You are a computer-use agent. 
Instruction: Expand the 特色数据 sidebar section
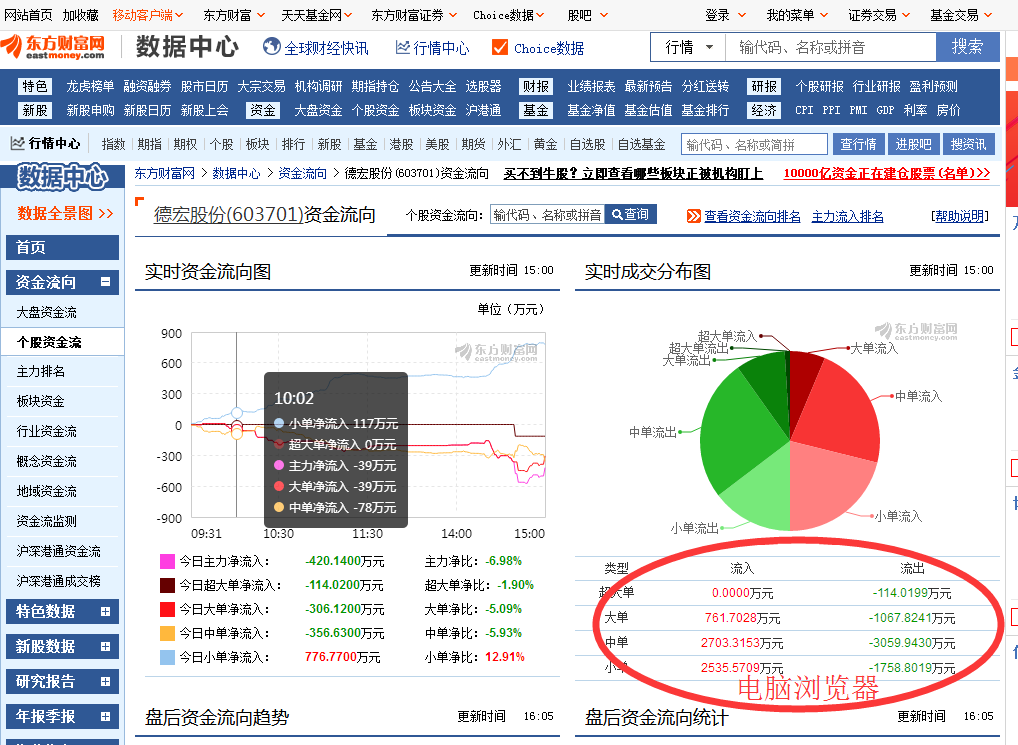pos(105,611)
